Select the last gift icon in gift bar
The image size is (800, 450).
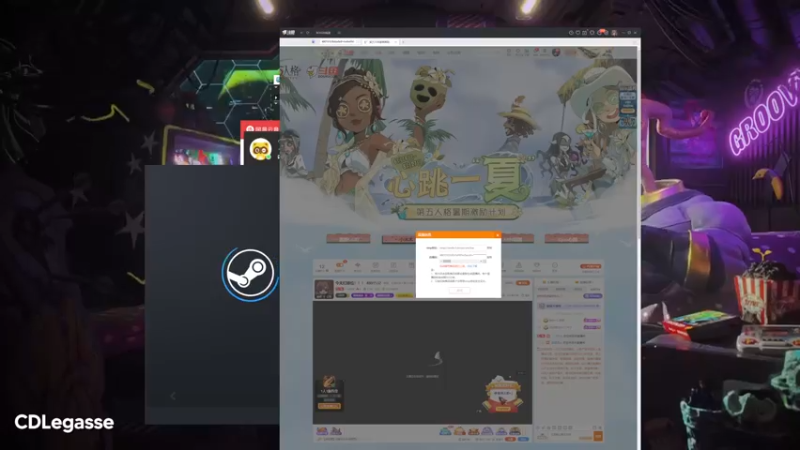[515, 431]
